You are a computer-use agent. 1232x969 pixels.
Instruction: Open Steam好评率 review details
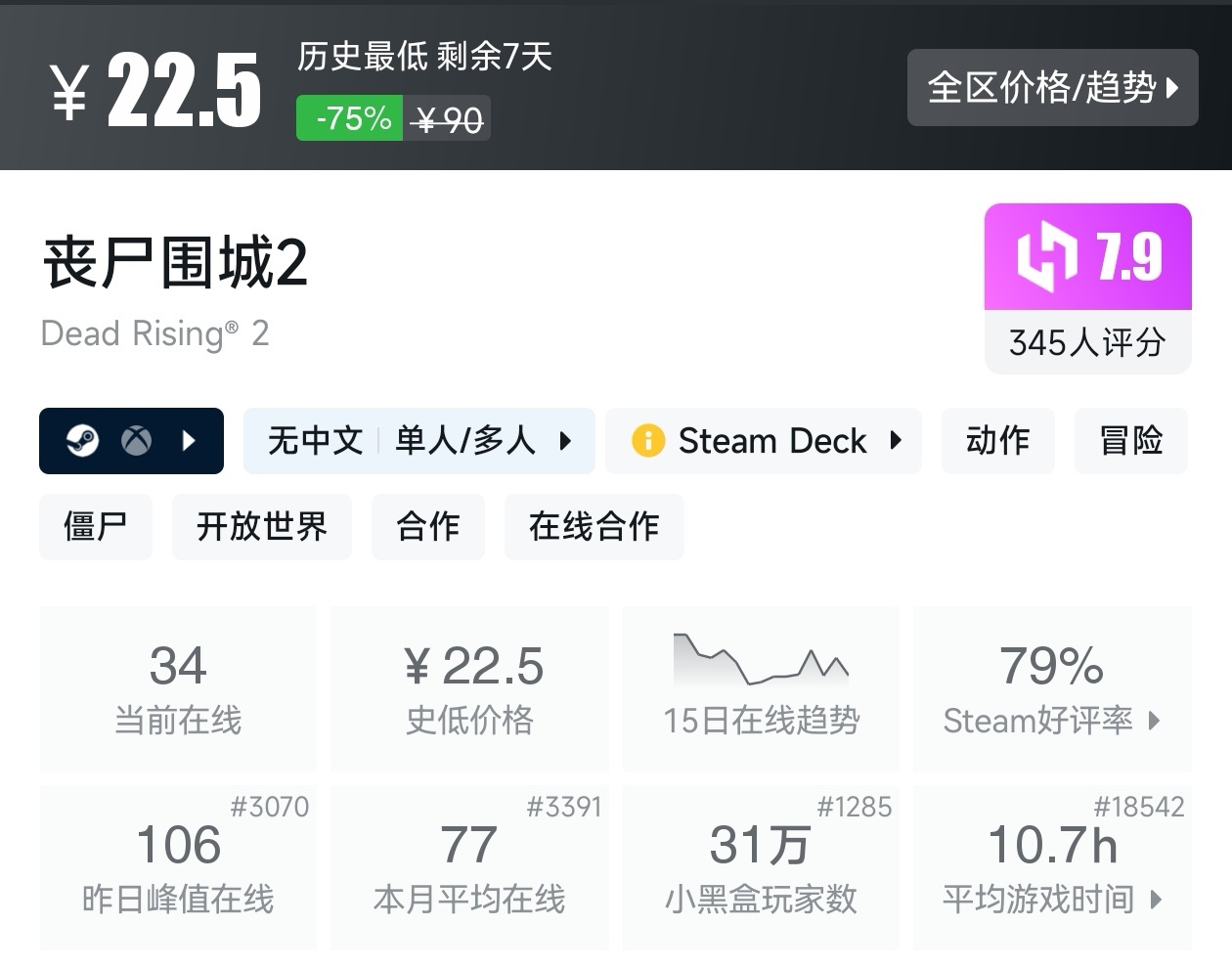click(x=1052, y=721)
